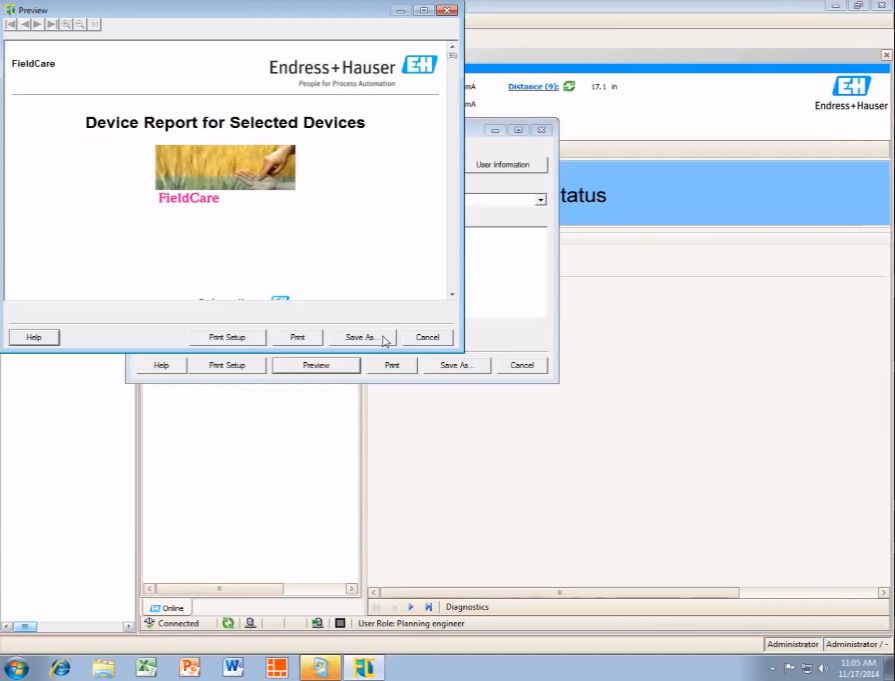
Task: Click Cancel in Preview window
Action: click(x=428, y=337)
